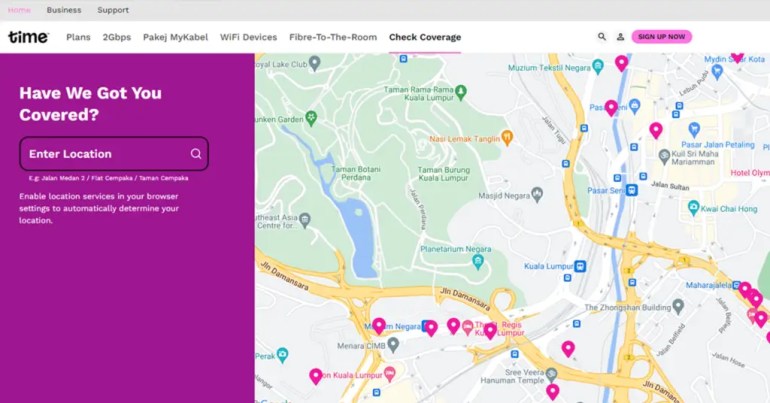Open the user account icon
Screen dimensions: 770x403
[620, 37]
